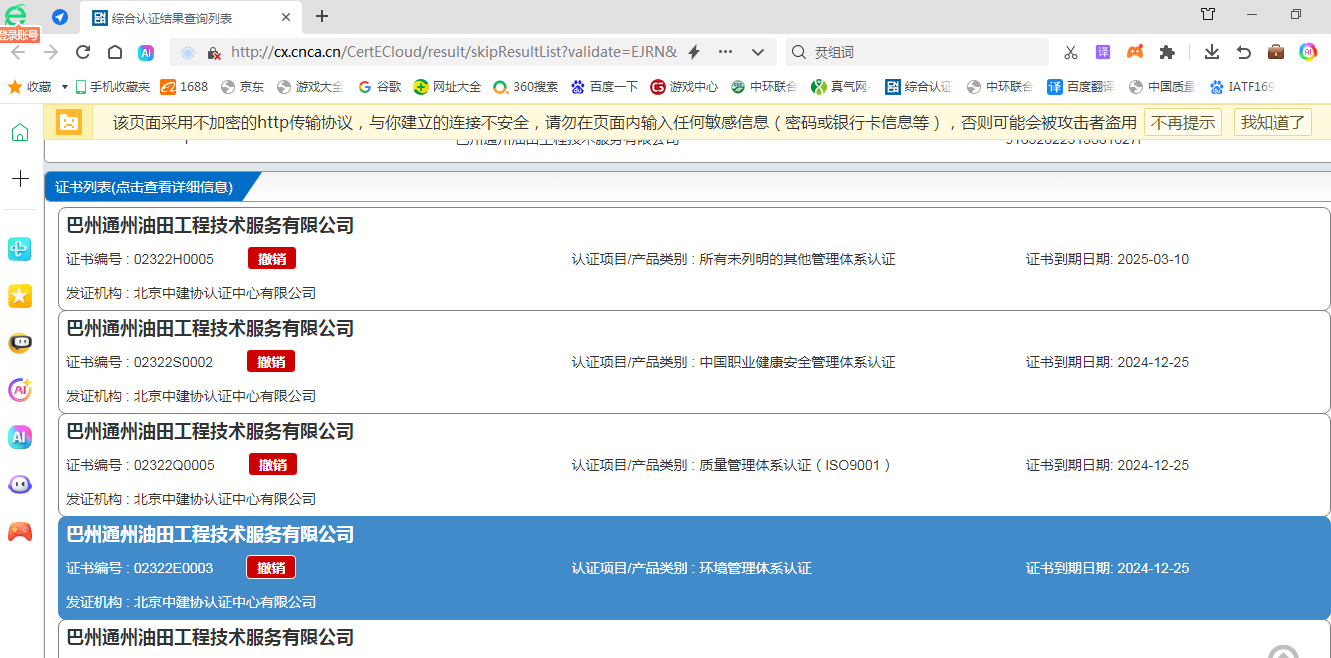Screen dimensions: 1331x658
Task: Click the undo closed tab icon
Action: [1244, 52]
